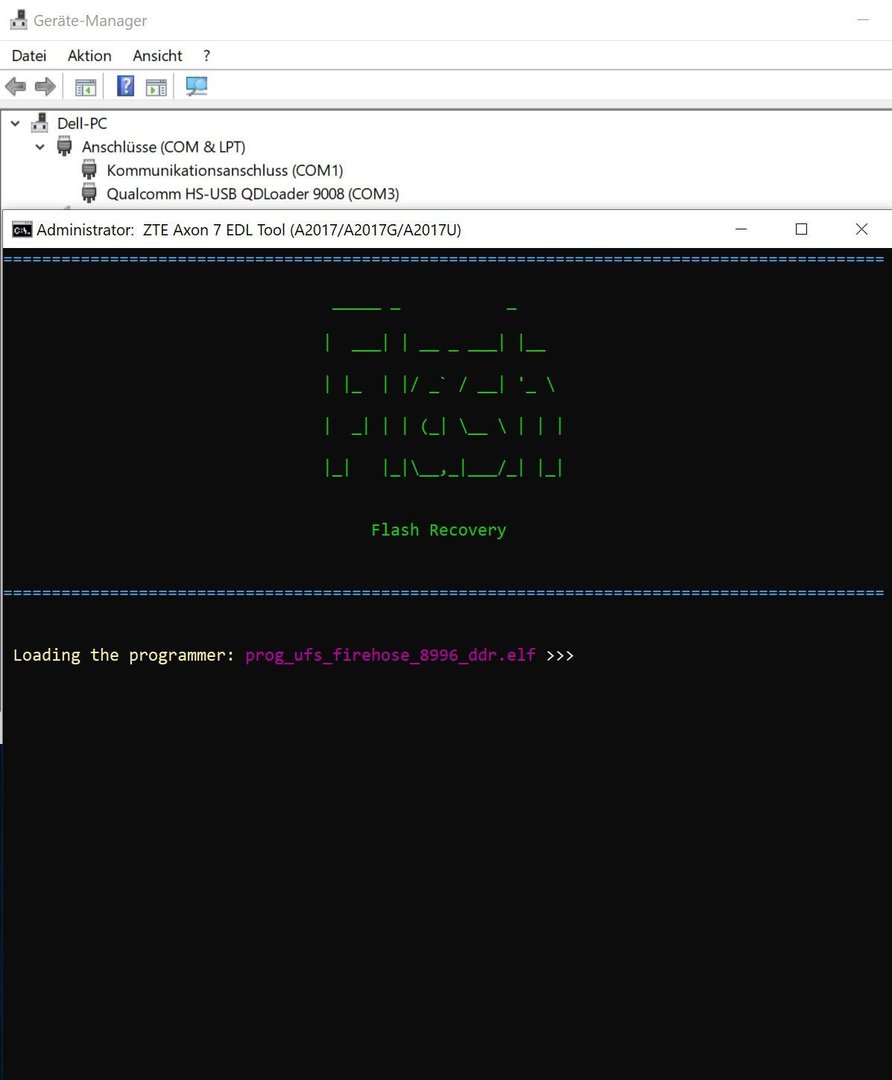Select Qualcomm HS-USB QDLoader 9008 (COM3)
Image resolution: width=892 pixels, height=1080 pixels.
point(253,194)
